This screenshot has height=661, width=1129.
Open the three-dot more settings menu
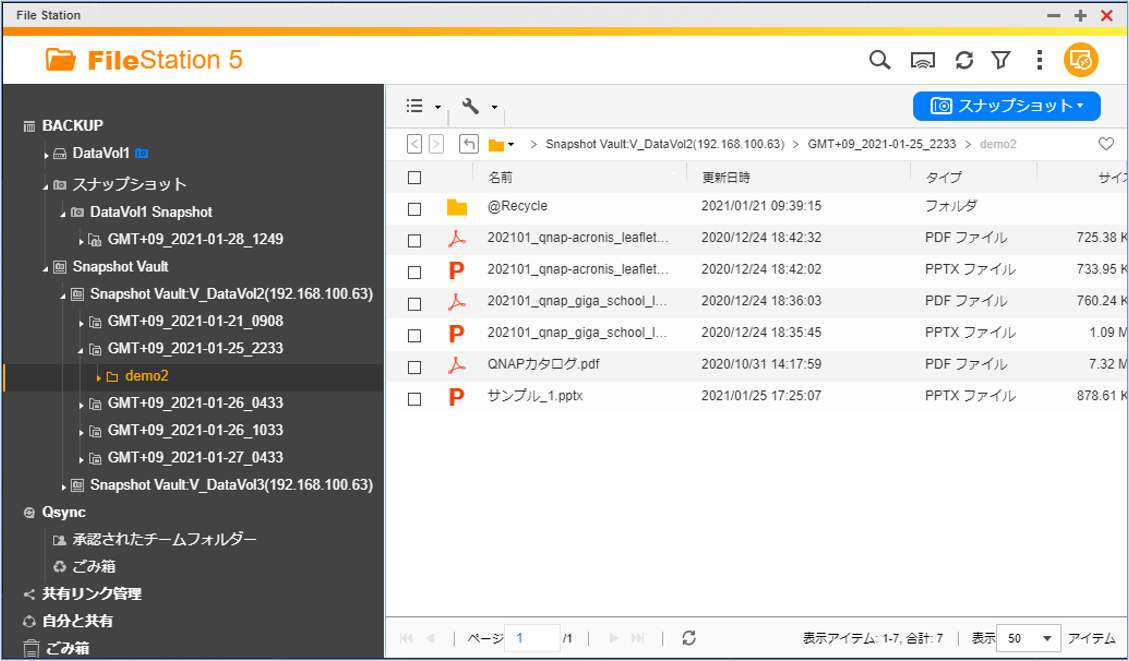pos(1039,60)
